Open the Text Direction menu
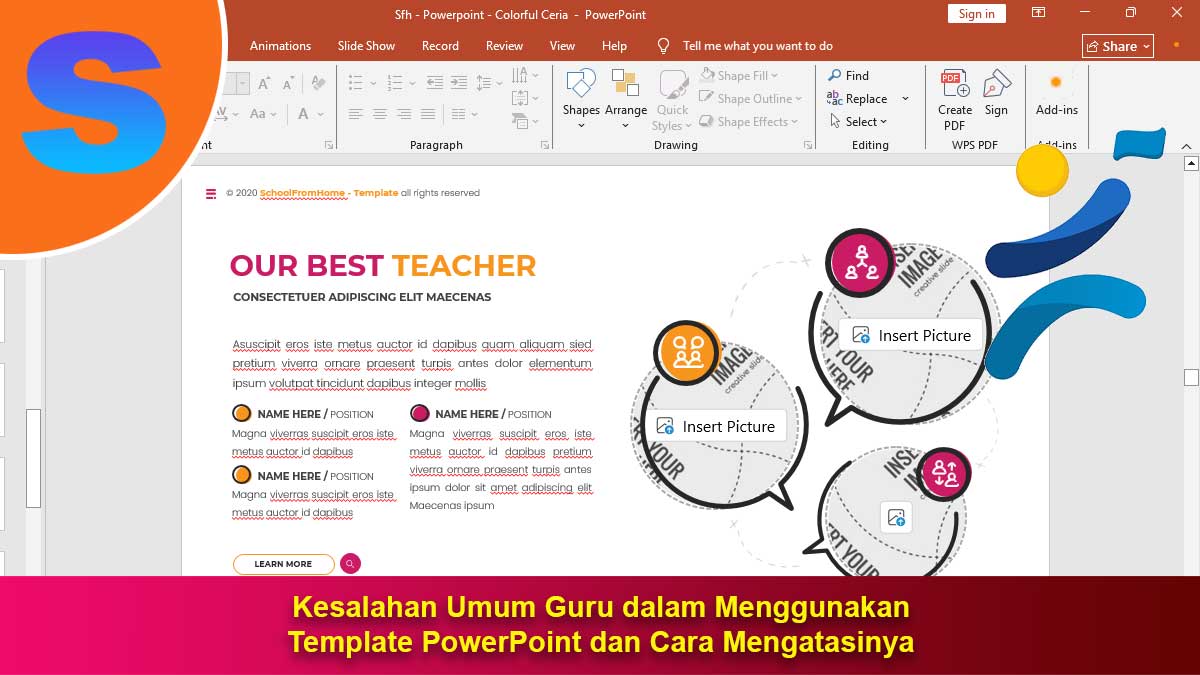This screenshot has height=675, width=1200. tap(525, 75)
